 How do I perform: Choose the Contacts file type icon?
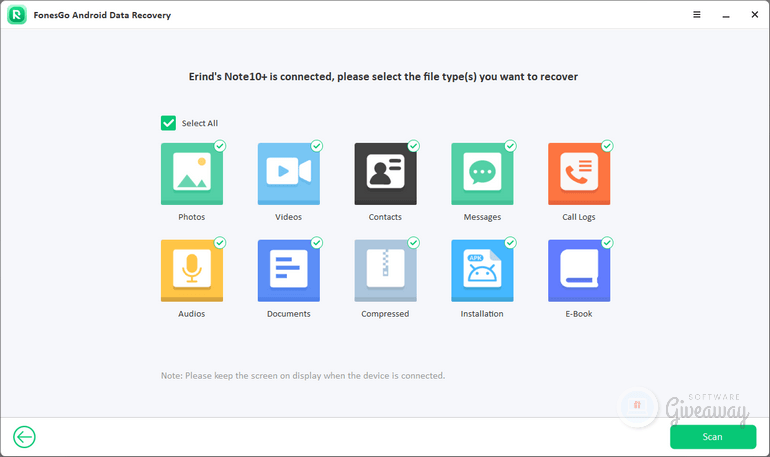(385, 174)
